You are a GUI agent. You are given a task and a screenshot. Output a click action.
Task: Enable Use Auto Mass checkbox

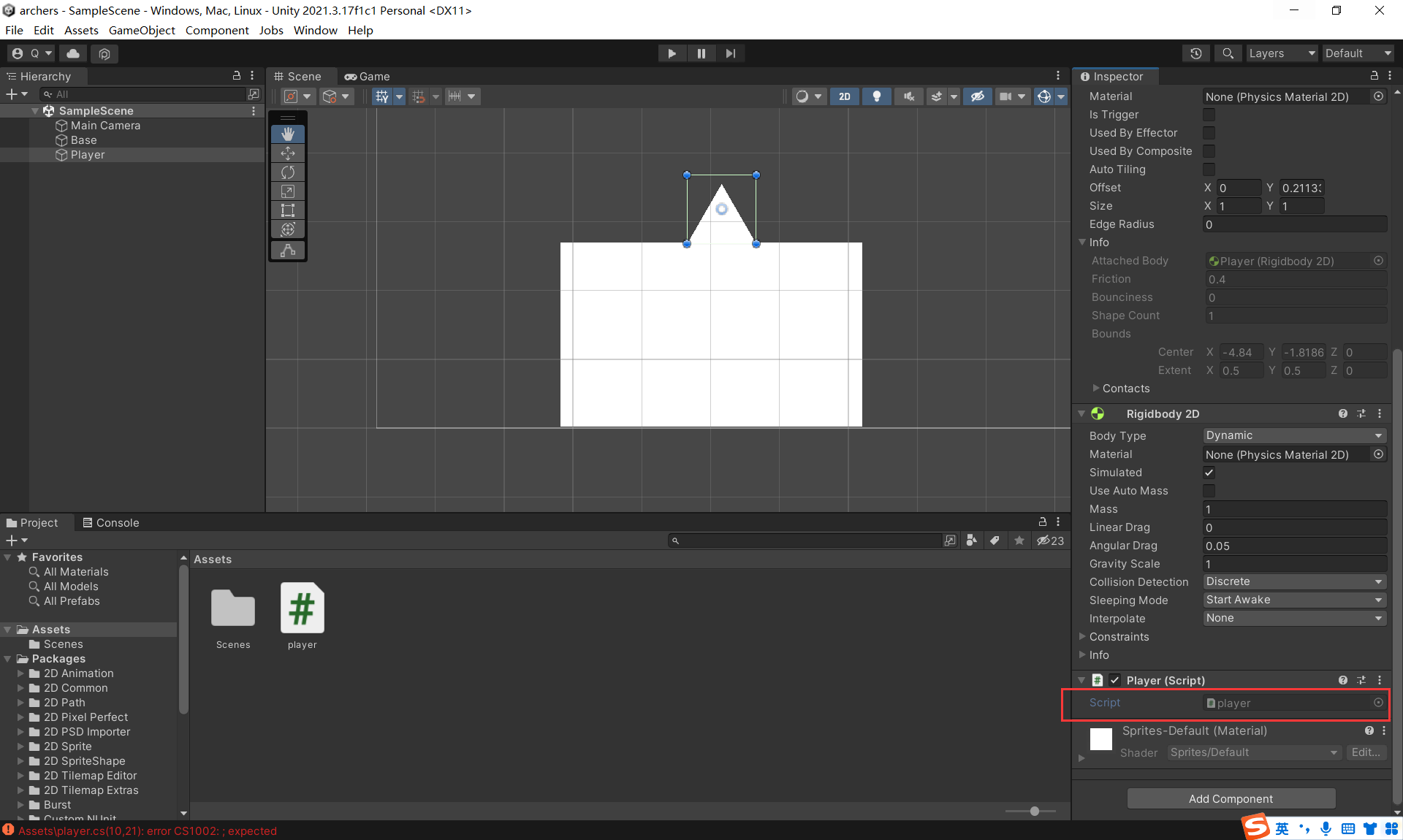tap(1209, 491)
